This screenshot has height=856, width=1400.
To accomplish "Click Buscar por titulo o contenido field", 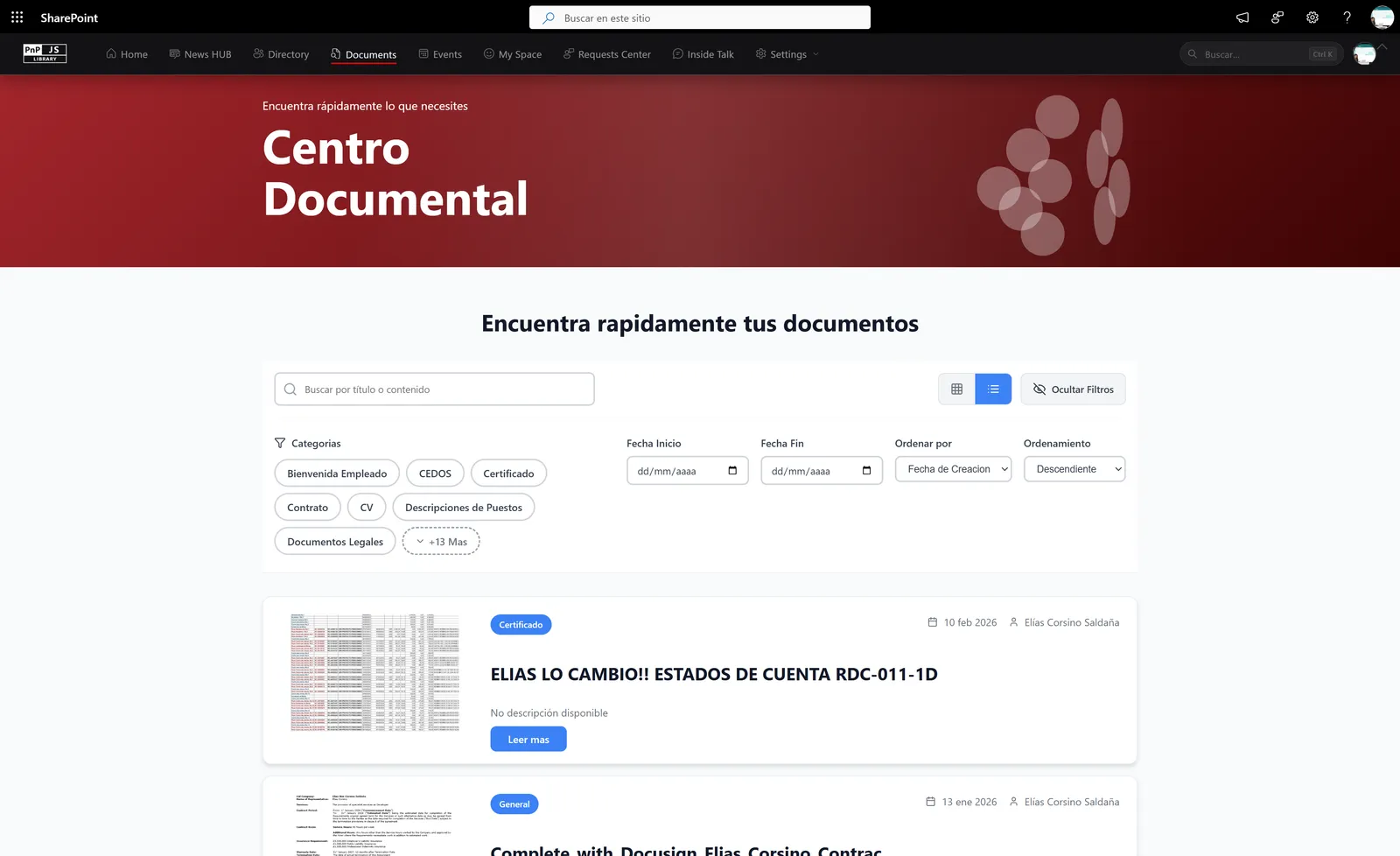I will pyautogui.click(x=434, y=389).
